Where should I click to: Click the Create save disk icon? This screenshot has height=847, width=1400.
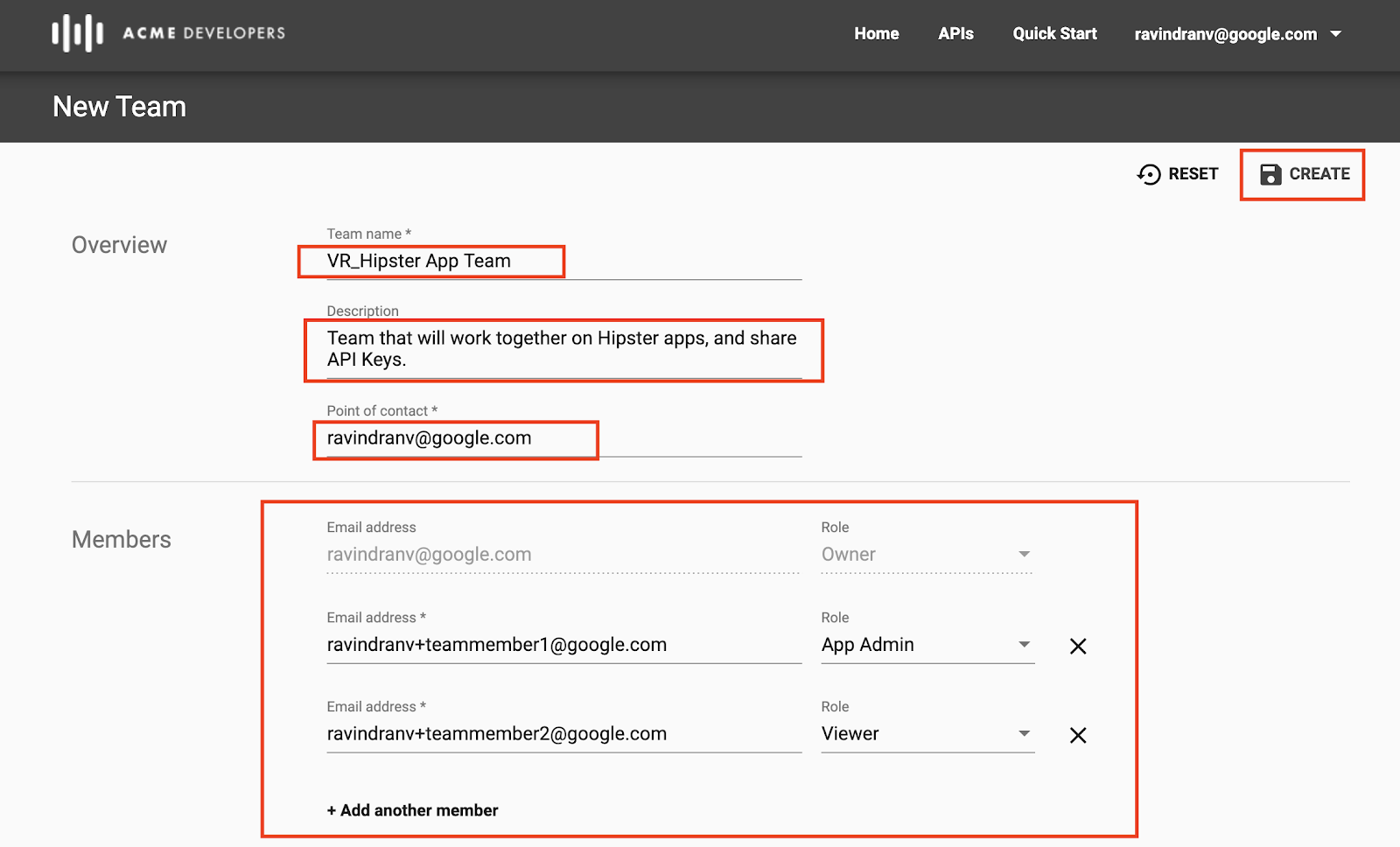(1270, 174)
